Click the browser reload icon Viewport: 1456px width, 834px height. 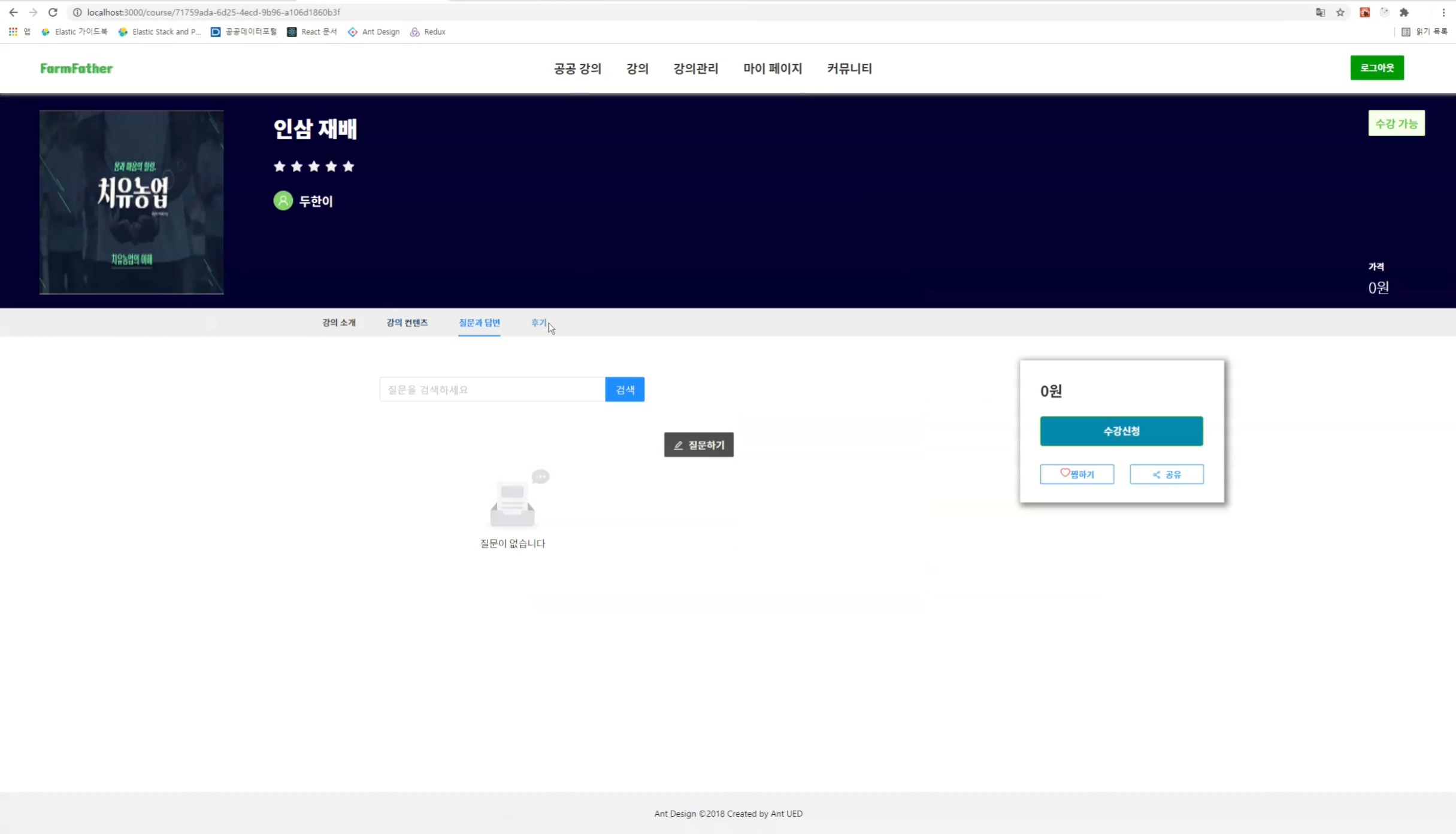click(53, 12)
